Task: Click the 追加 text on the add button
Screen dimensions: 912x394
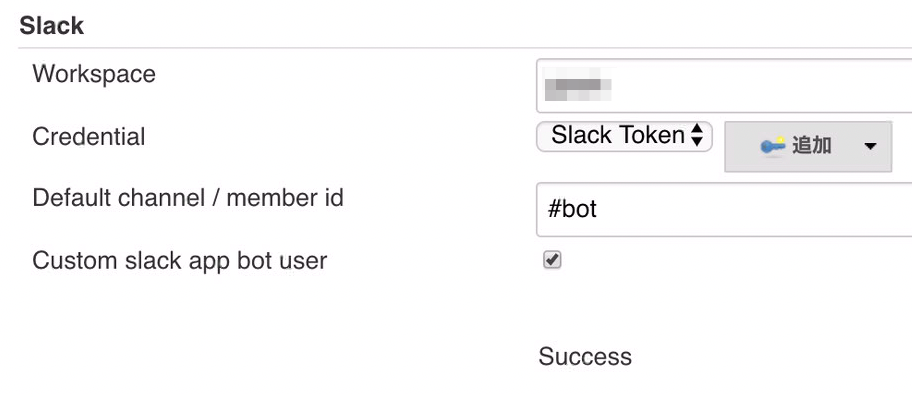Action: pyautogui.click(x=811, y=146)
